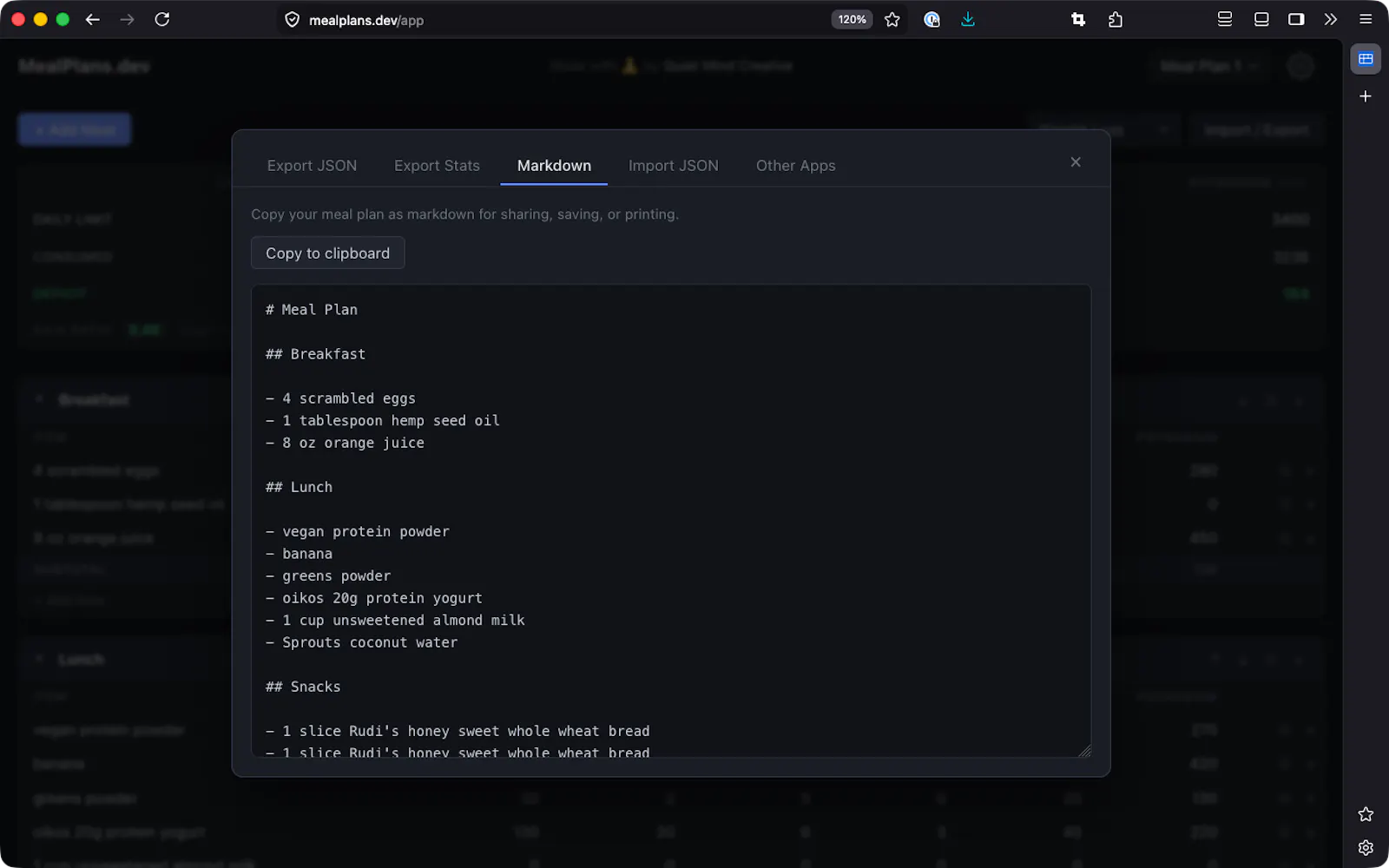Activate the screenshot crop tool
The image size is (1389, 868).
pos(1078,19)
